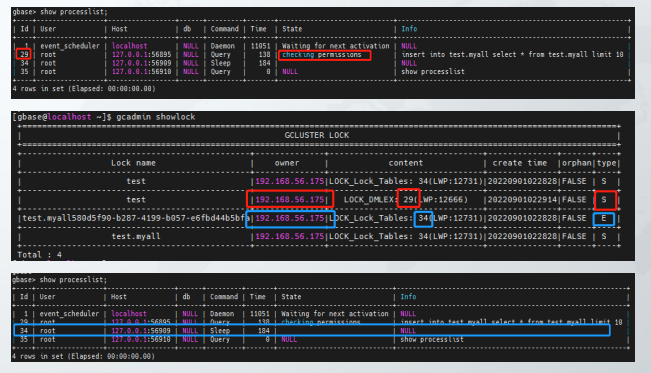
Task: Click 'Total : 4' under the lock table
Action: tap(39, 255)
